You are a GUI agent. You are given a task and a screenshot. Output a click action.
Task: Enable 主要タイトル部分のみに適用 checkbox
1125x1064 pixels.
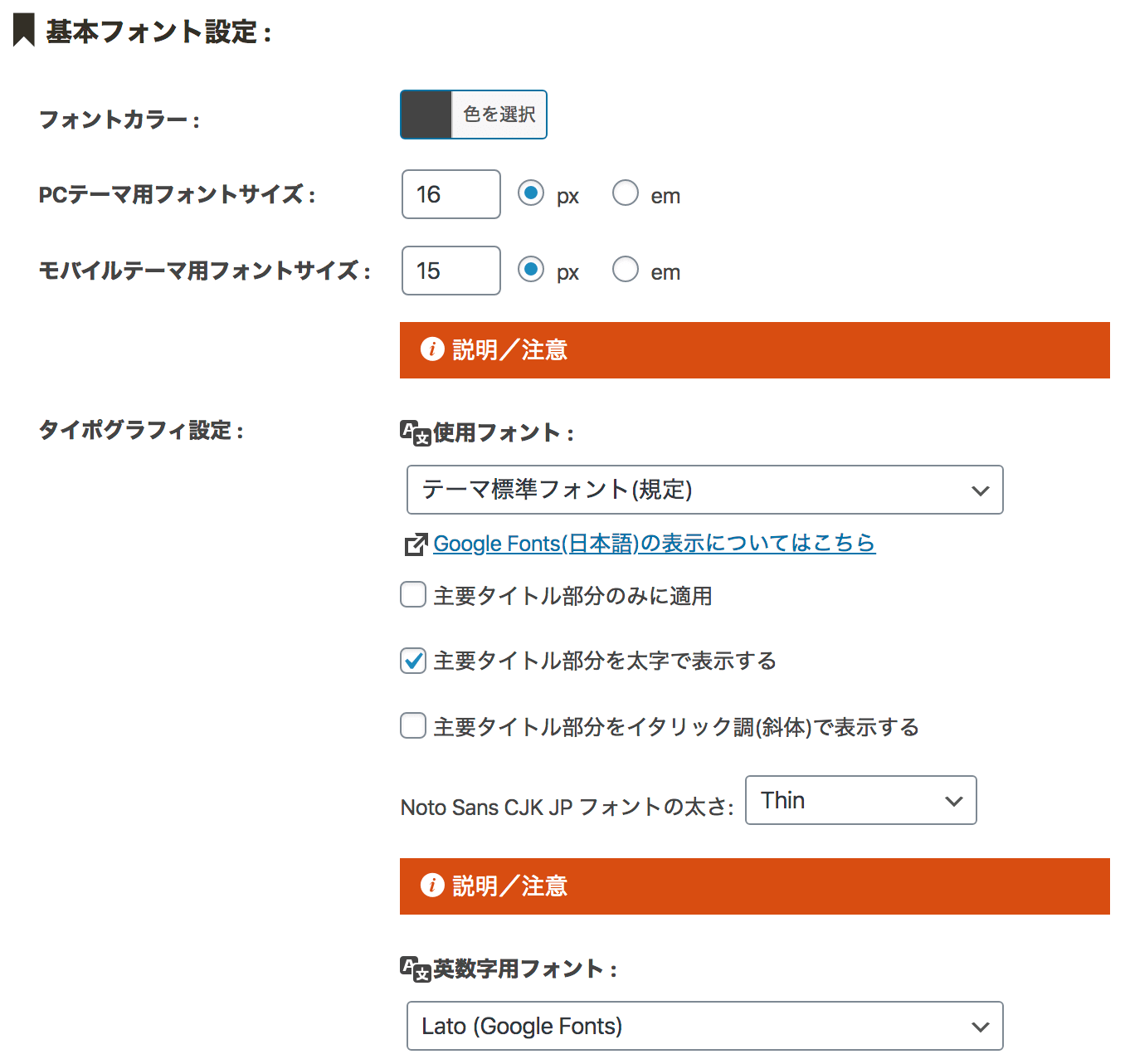tap(413, 595)
